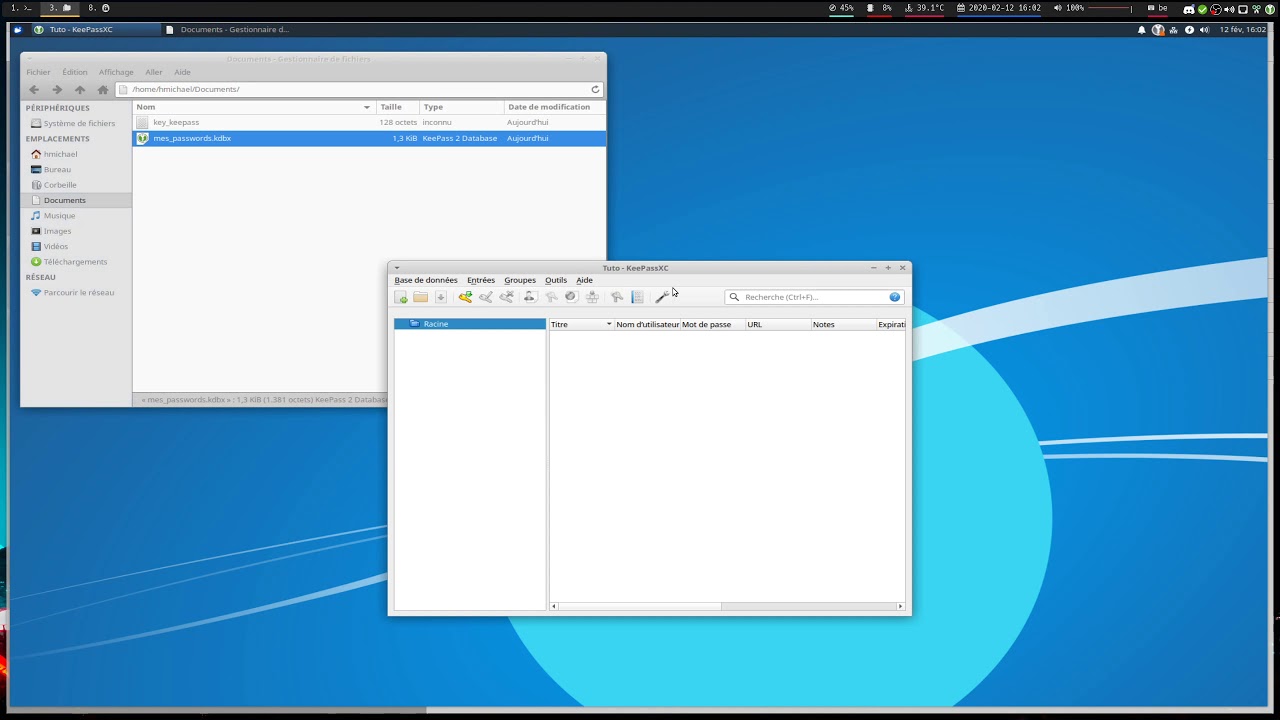Save the database with the down-arrow icon
1280x720 pixels.
pos(440,297)
